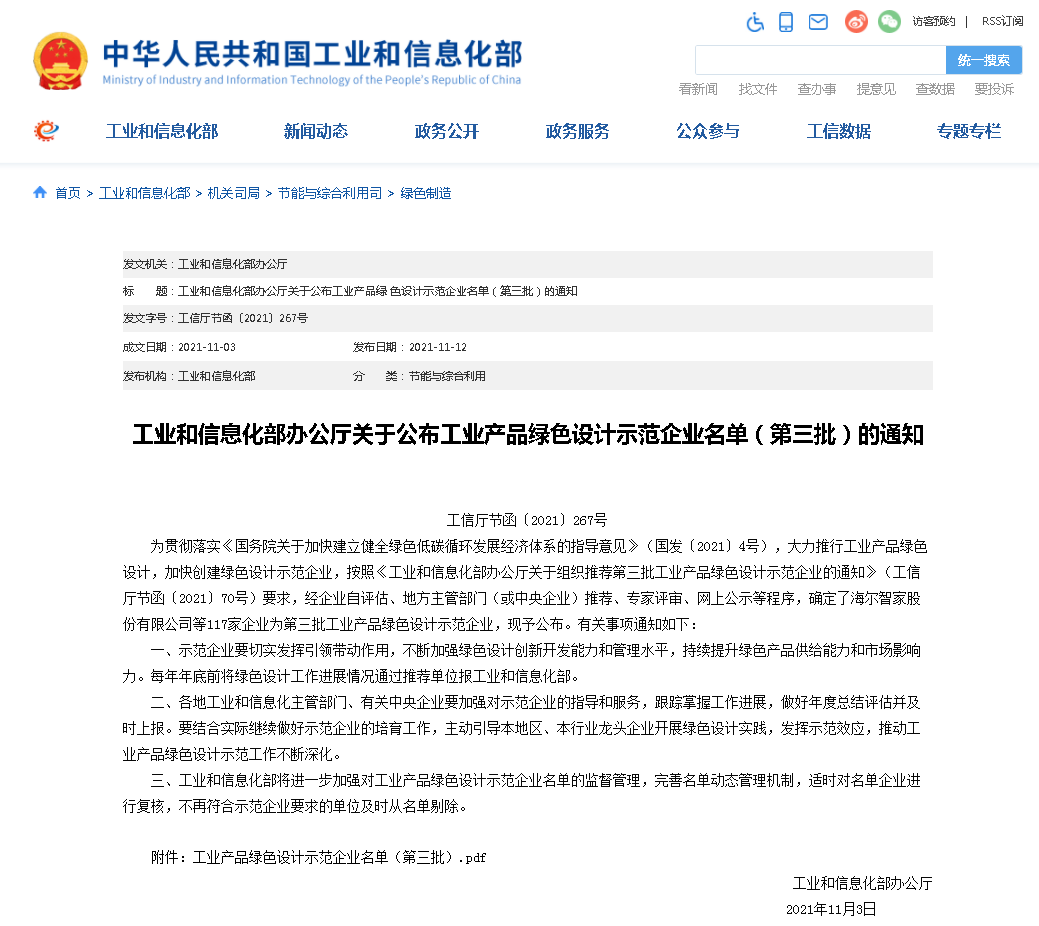Click the MIIT gear logo in navigation bar

pyautogui.click(x=46, y=131)
